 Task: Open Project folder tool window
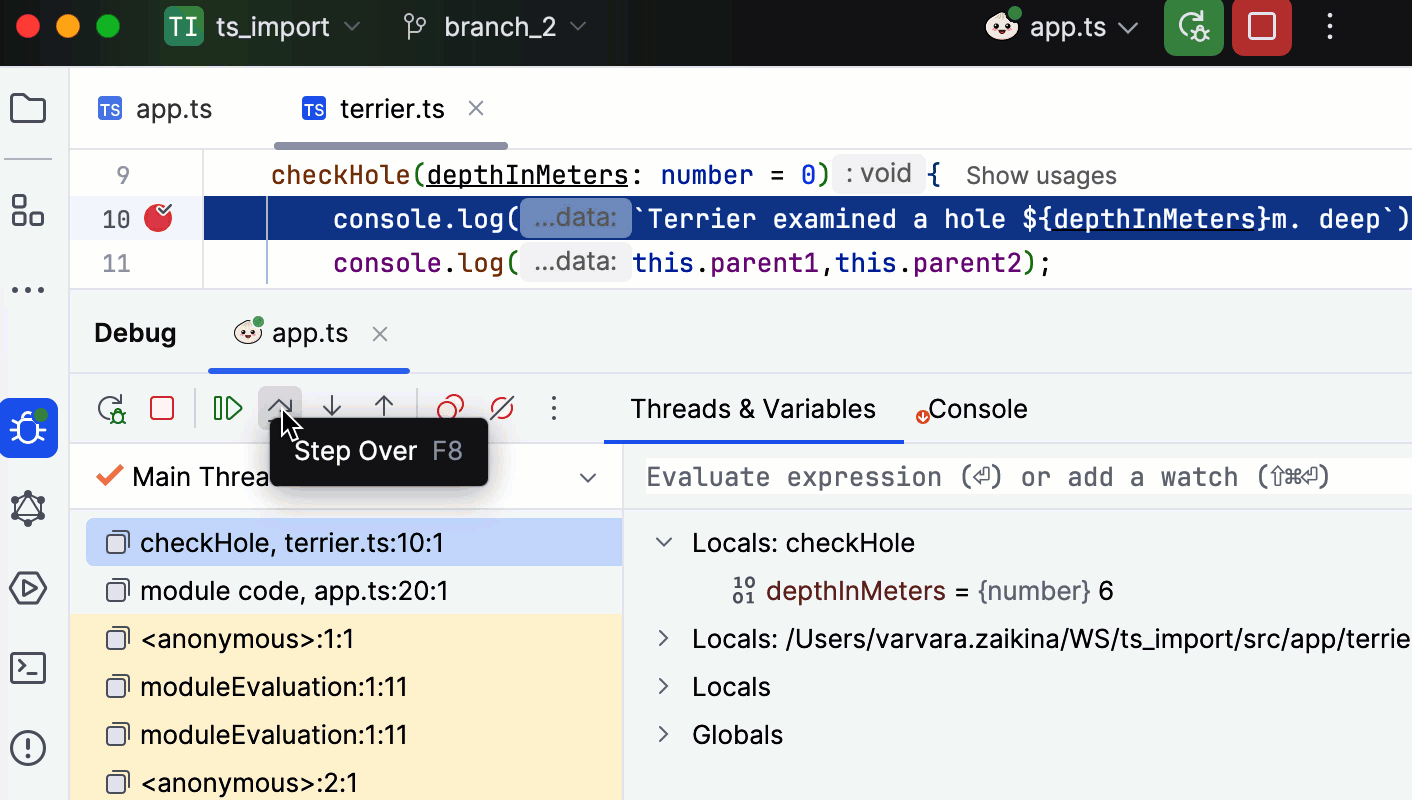28,108
